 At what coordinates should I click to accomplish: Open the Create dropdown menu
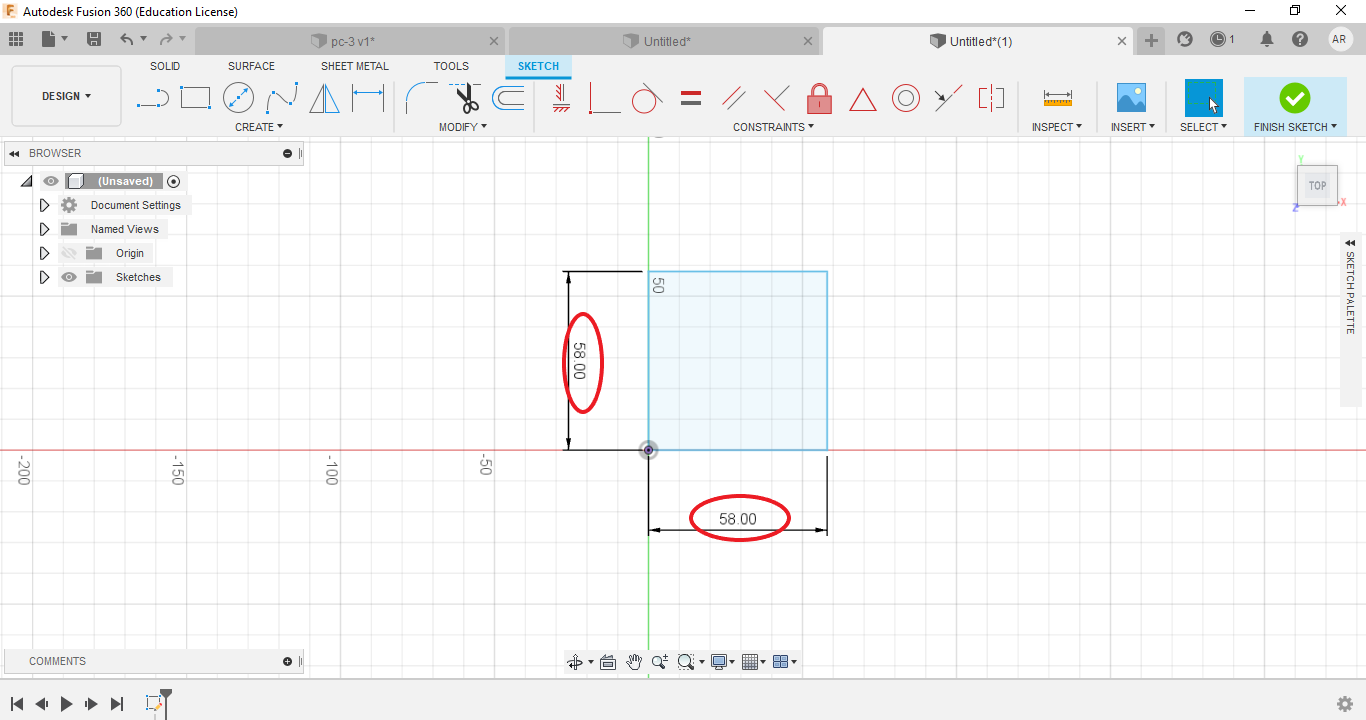coord(259,127)
